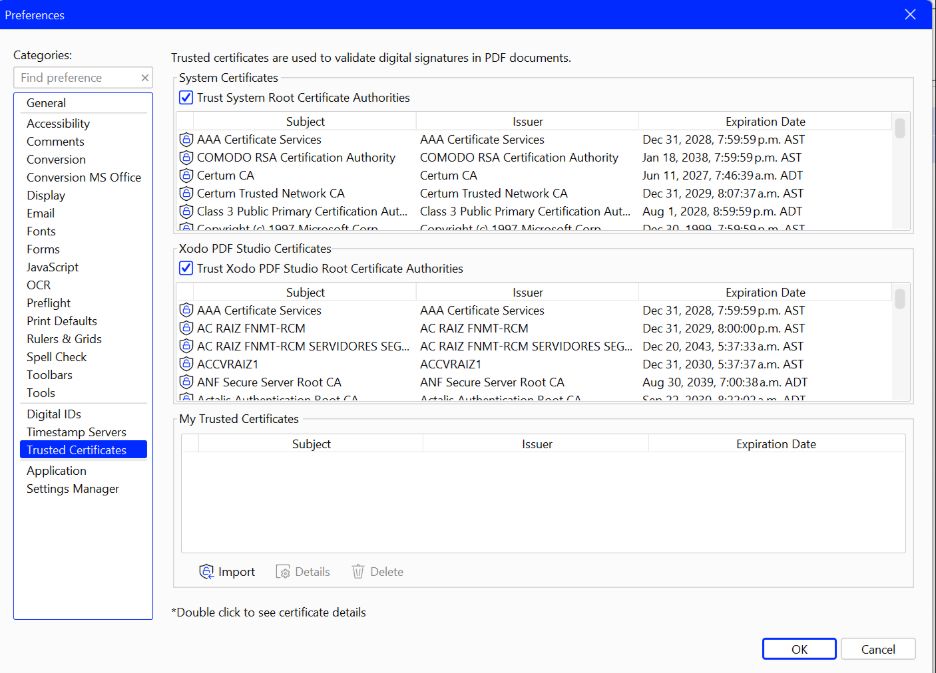
Task: Click certificate icon beside Certum CA row
Action: click(x=186, y=176)
